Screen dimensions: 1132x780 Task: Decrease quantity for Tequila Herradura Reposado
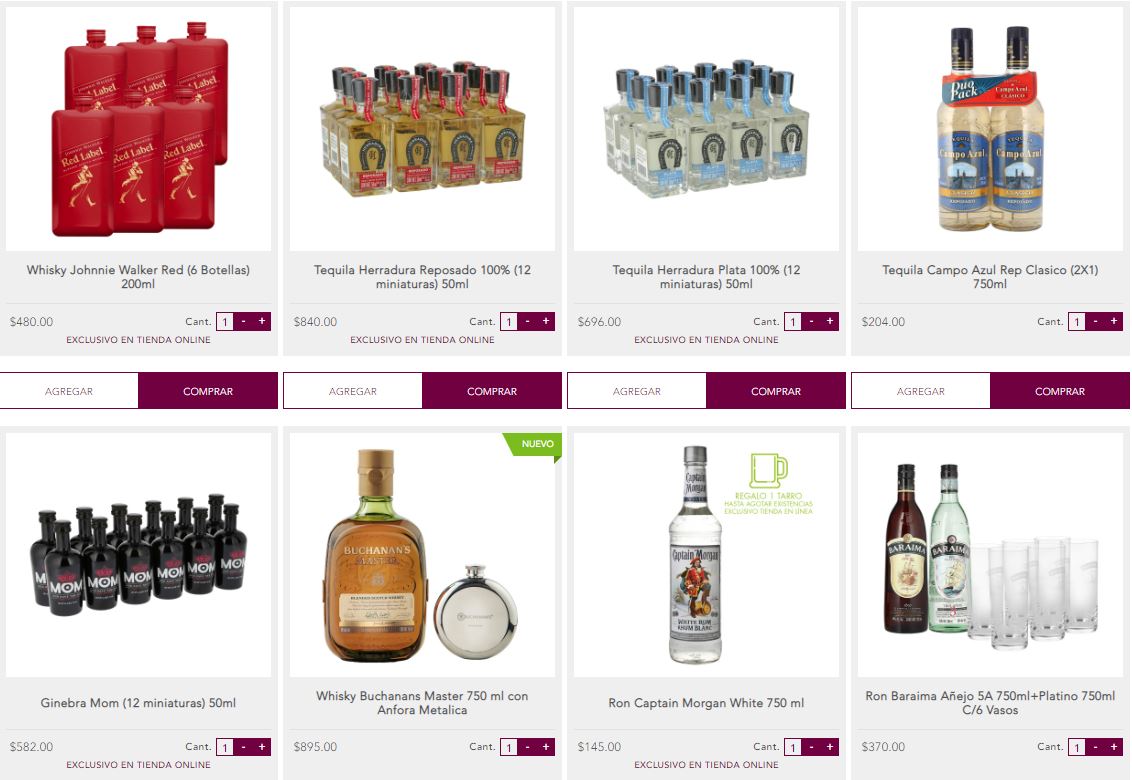[x=527, y=321]
